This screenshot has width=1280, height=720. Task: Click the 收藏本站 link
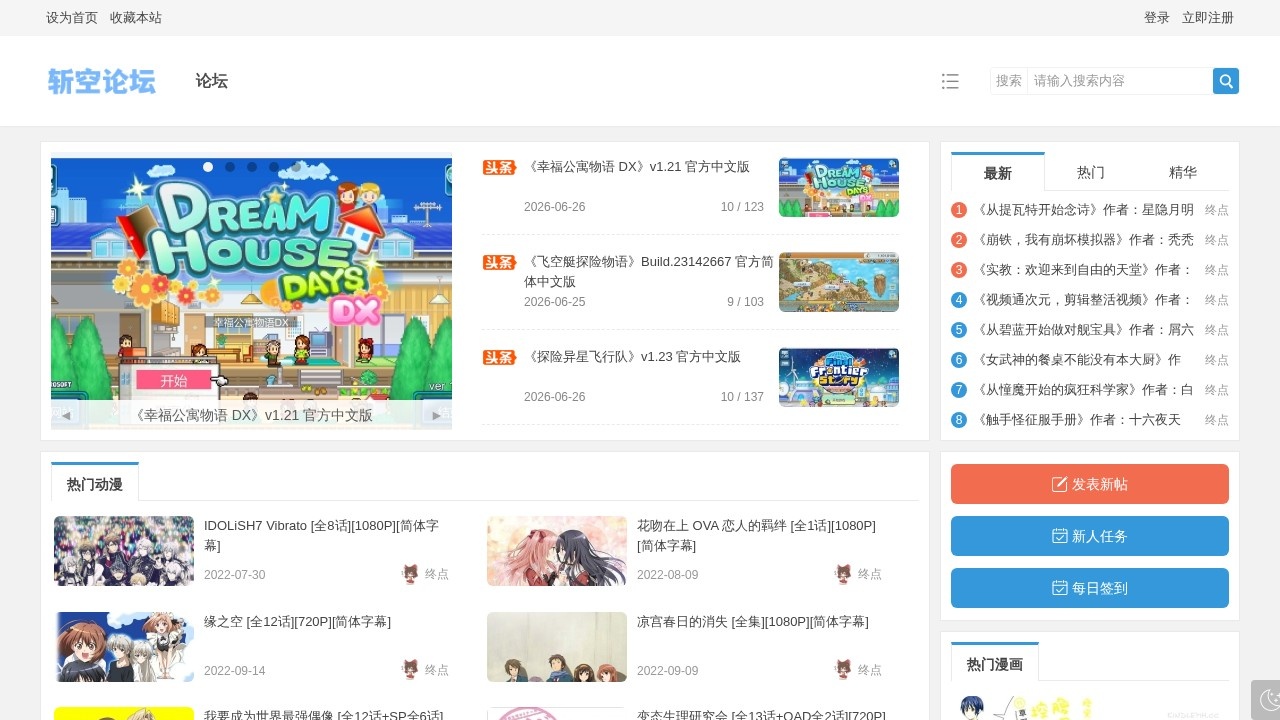[x=136, y=18]
